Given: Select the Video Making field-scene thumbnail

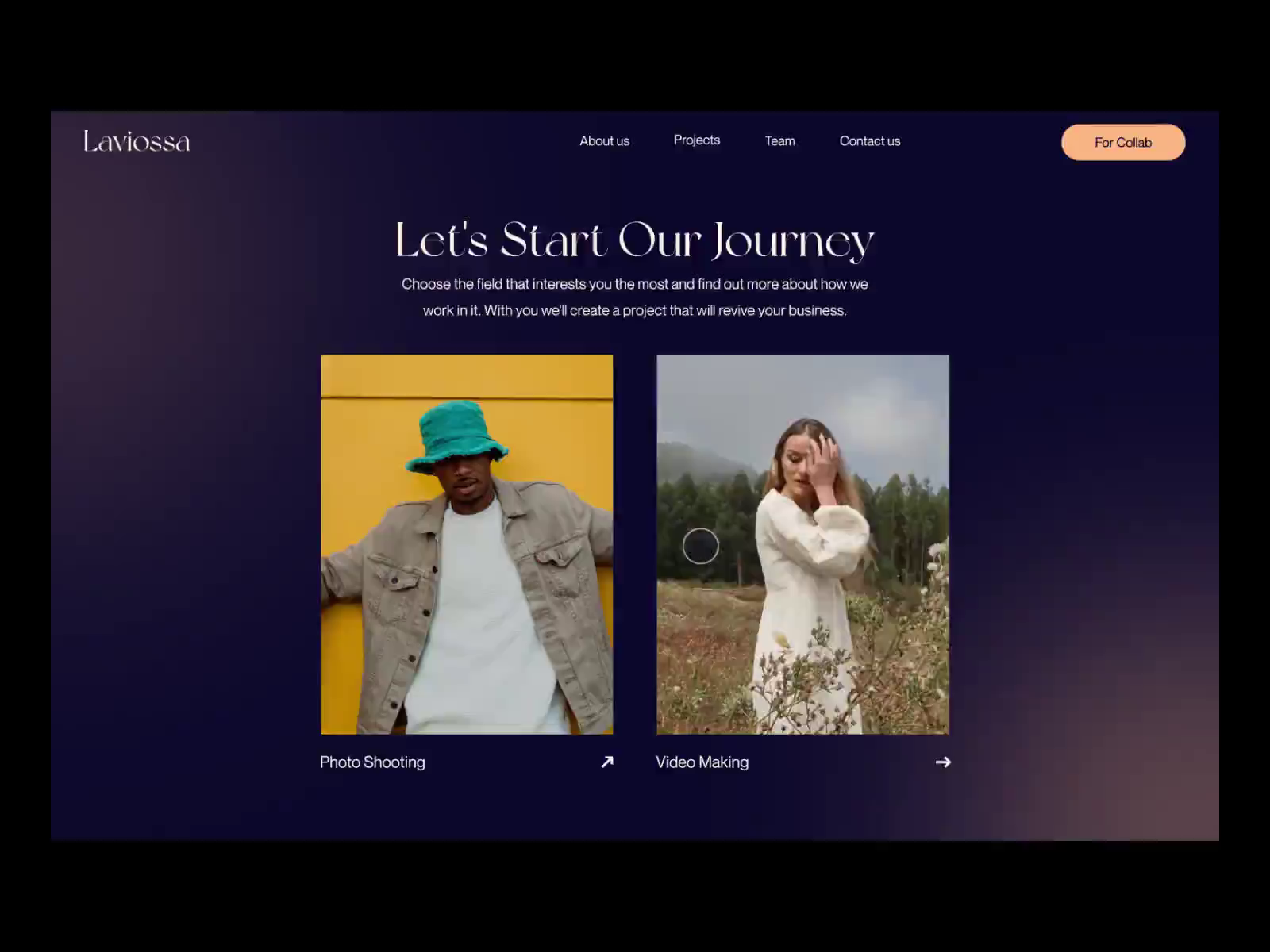Looking at the screenshot, I should [802, 544].
